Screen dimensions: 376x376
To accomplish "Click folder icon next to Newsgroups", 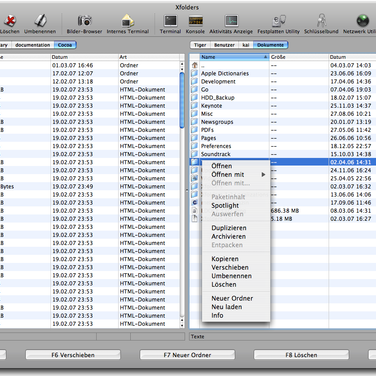I will click(x=195, y=122).
